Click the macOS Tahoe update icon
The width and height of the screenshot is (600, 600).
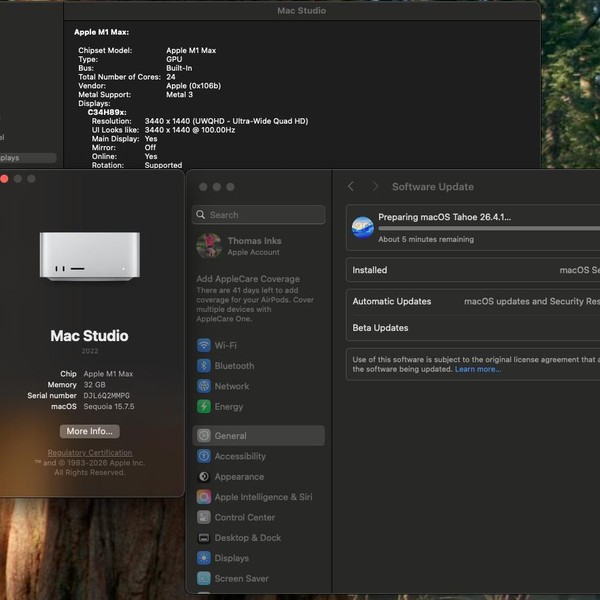click(x=362, y=227)
